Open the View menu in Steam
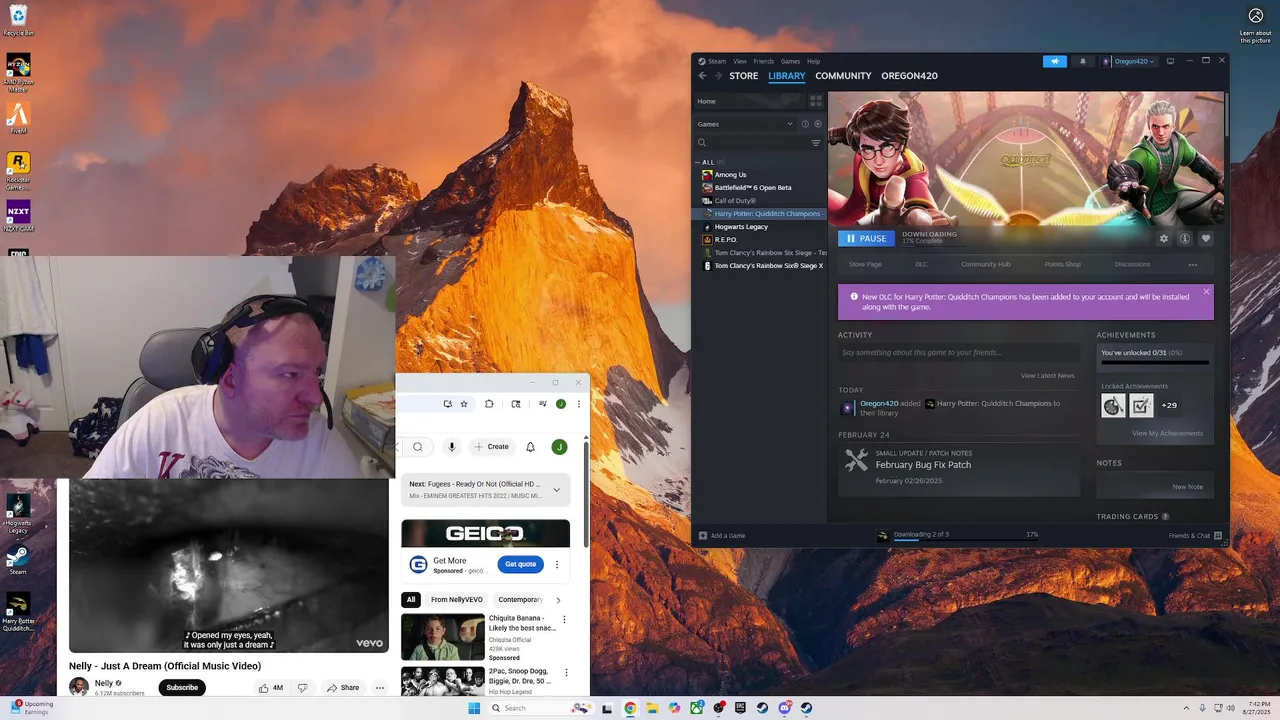Screen dimensions: 1280x720 740,61
